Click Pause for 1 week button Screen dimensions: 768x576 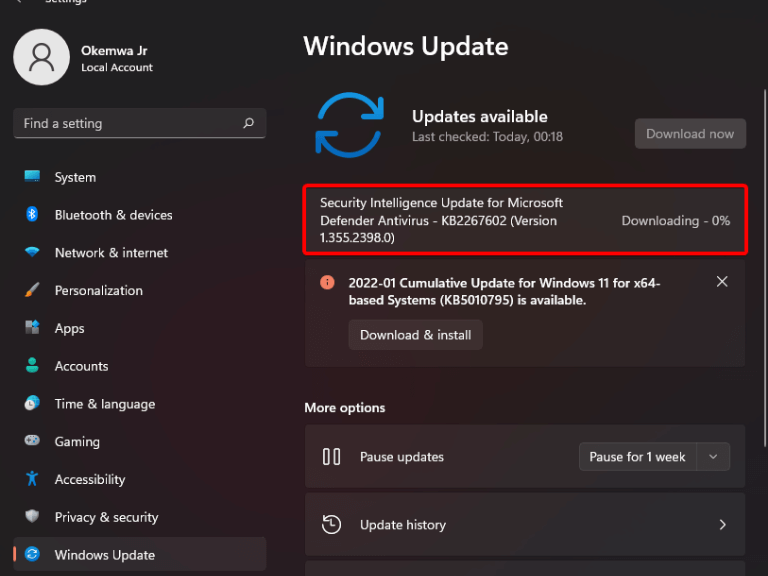point(637,456)
